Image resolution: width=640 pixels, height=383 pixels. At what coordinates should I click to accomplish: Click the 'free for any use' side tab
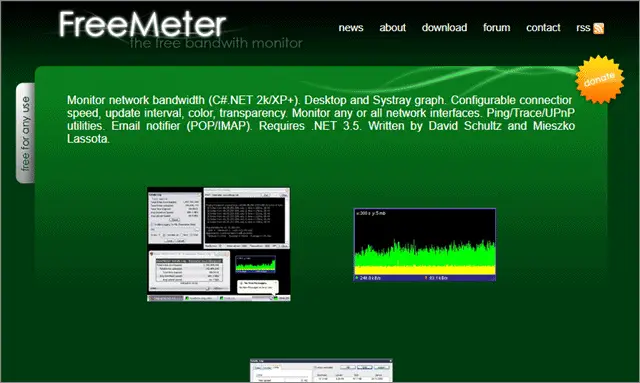pos(25,133)
